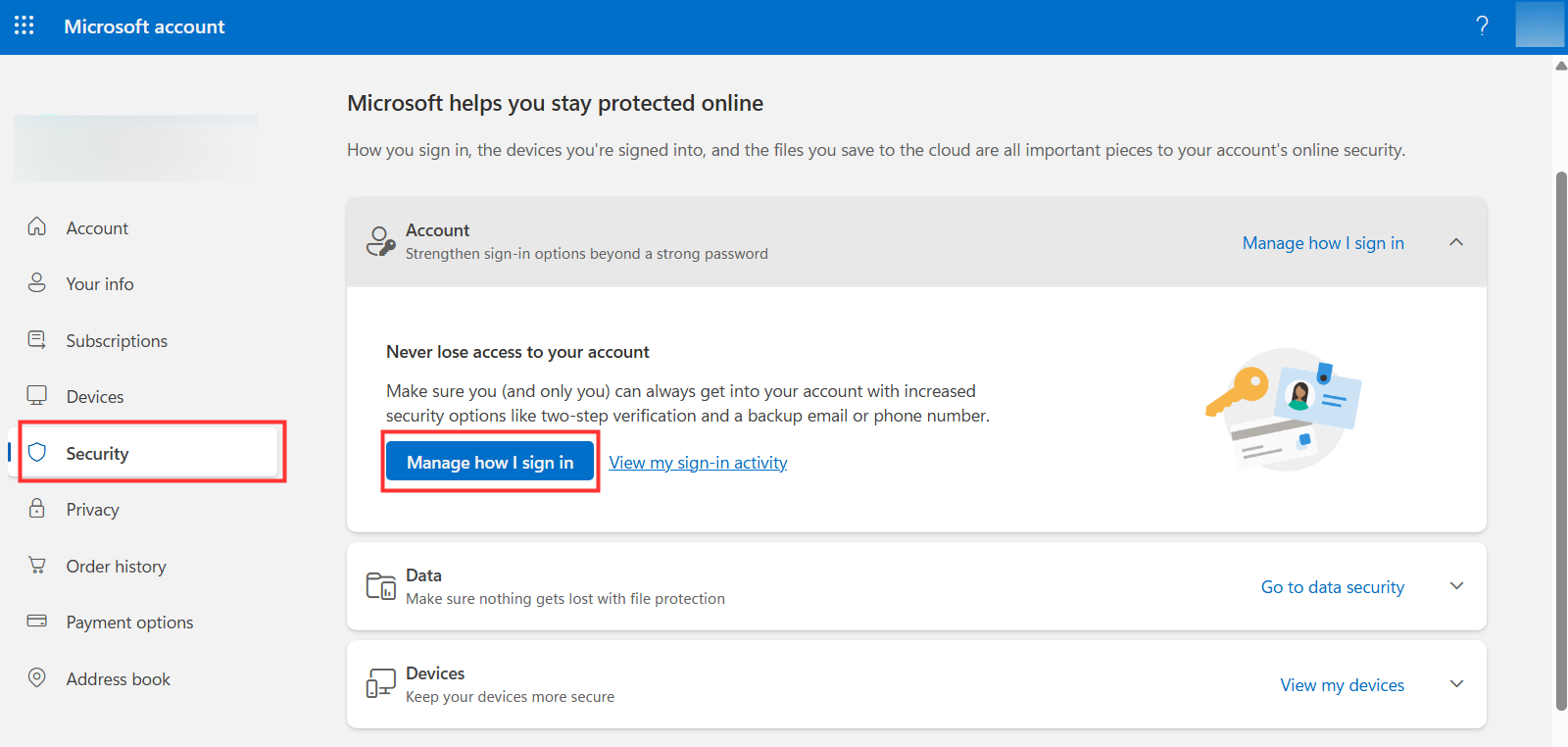Viewport: 1568px width, 747px height.
Task: Open View my sign-in activity link
Action: click(x=698, y=463)
